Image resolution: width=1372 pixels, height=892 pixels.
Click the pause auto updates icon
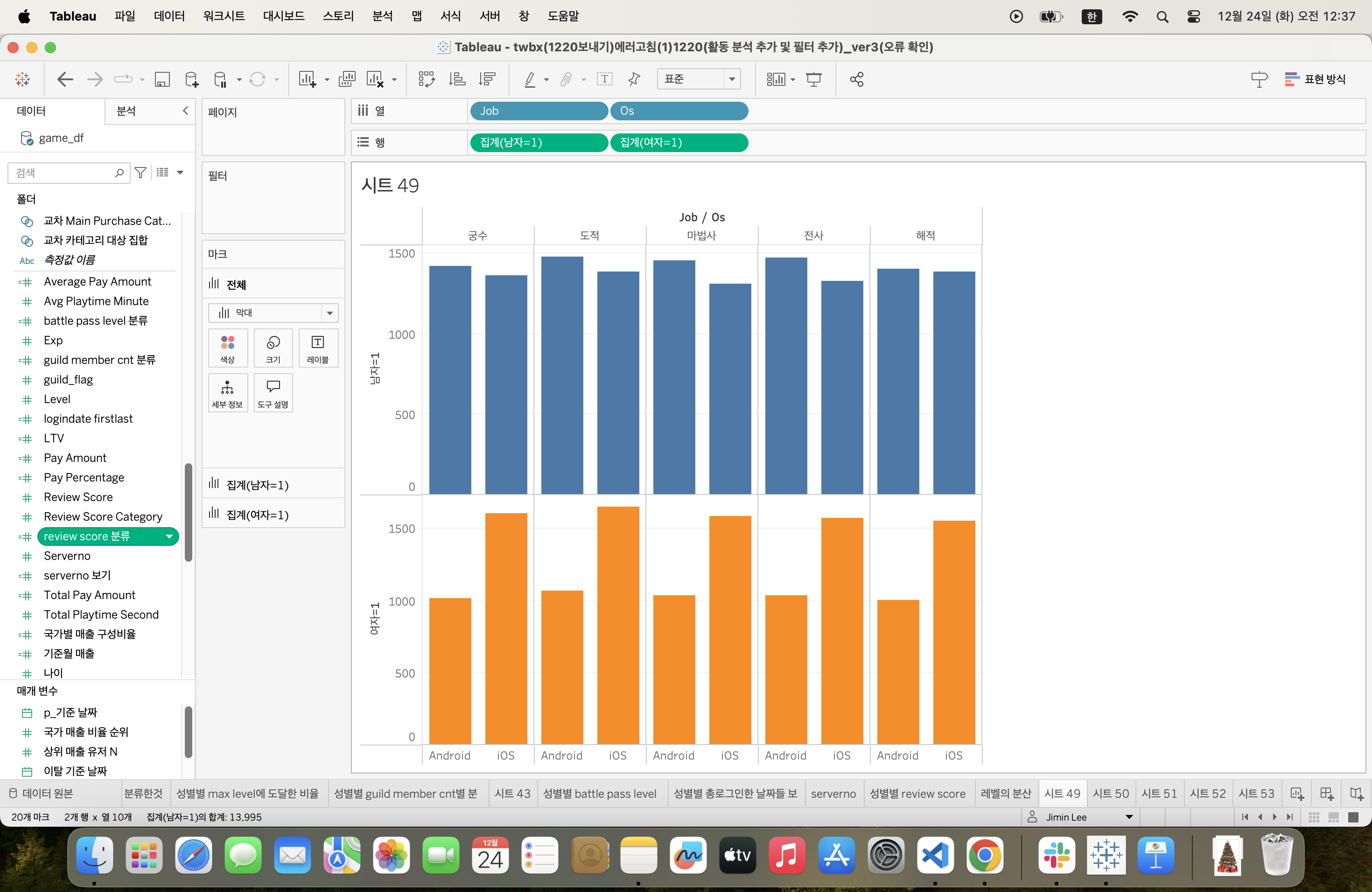pyautogui.click(x=220, y=79)
